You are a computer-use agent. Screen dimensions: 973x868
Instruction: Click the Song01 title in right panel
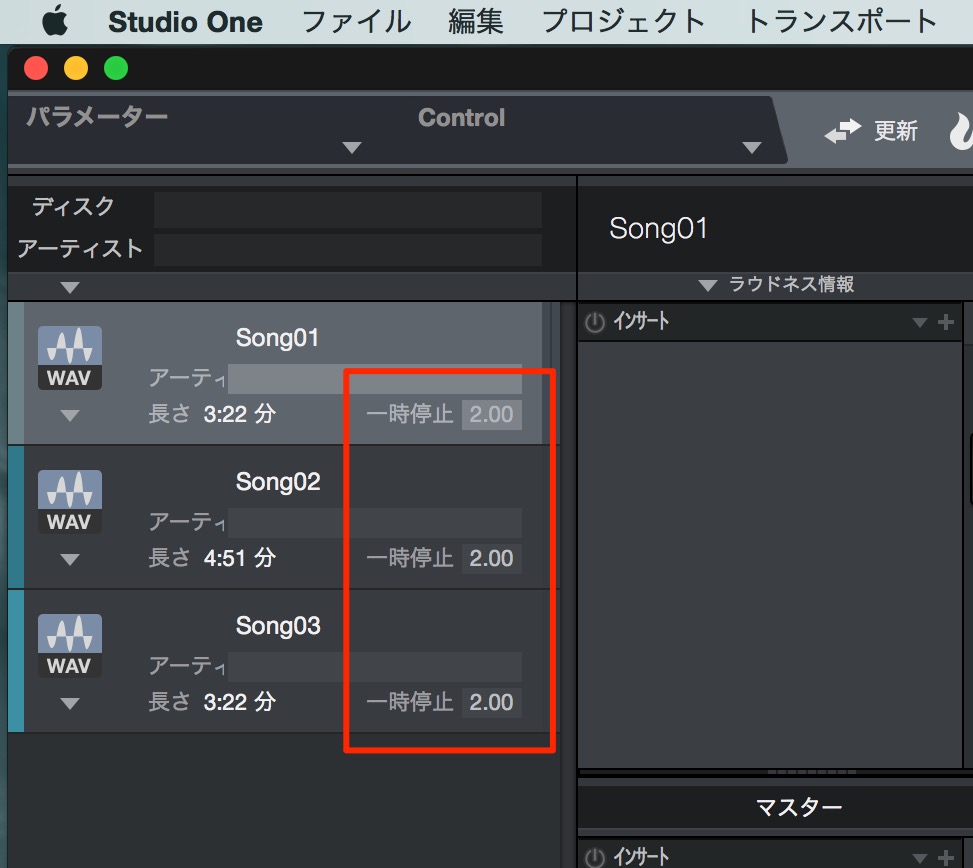[658, 229]
